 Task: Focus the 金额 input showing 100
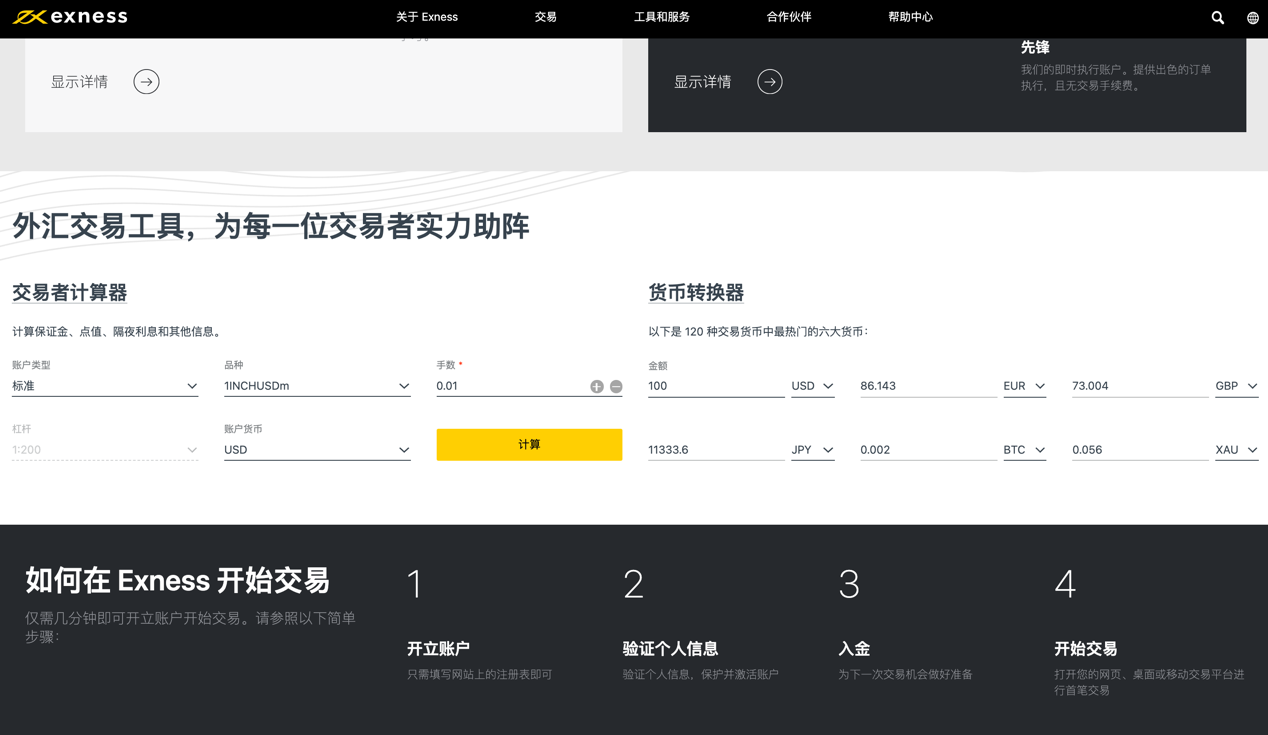[x=716, y=386]
